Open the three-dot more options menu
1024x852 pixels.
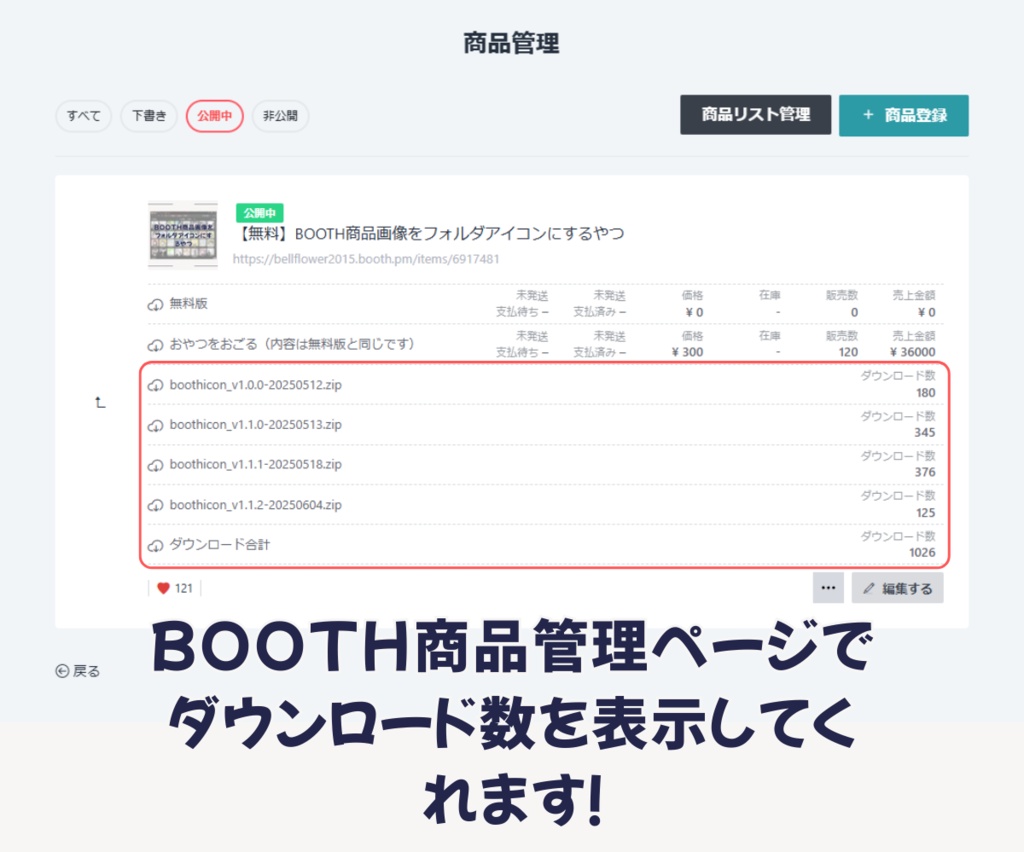tap(827, 588)
